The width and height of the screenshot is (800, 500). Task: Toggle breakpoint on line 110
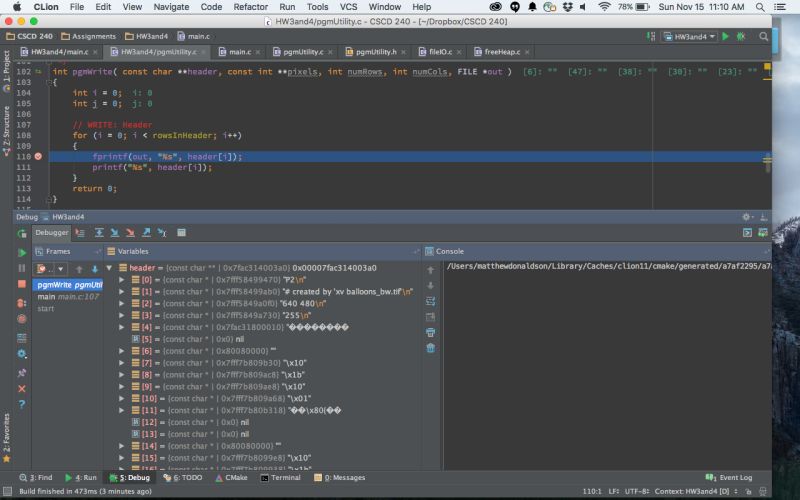[38, 157]
